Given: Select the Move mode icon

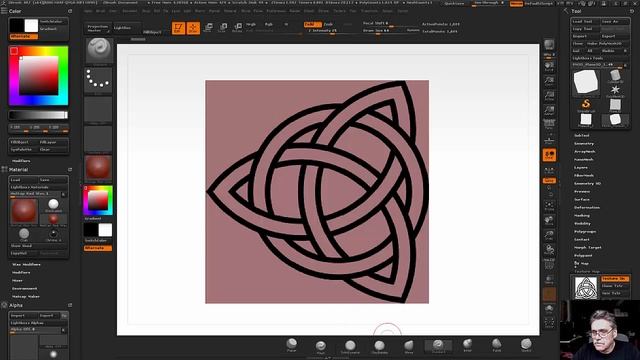Looking at the screenshot, I should 208,28.
